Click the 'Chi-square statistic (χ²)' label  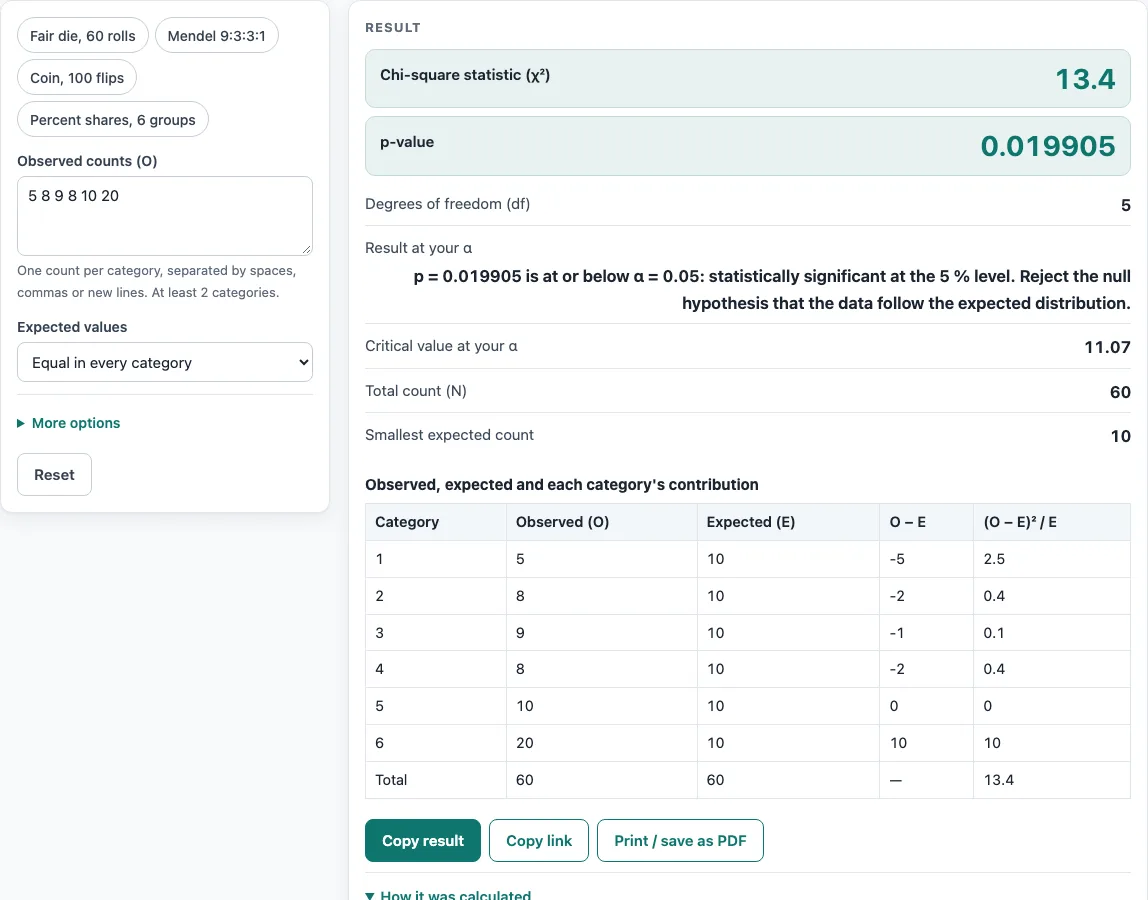(x=465, y=75)
